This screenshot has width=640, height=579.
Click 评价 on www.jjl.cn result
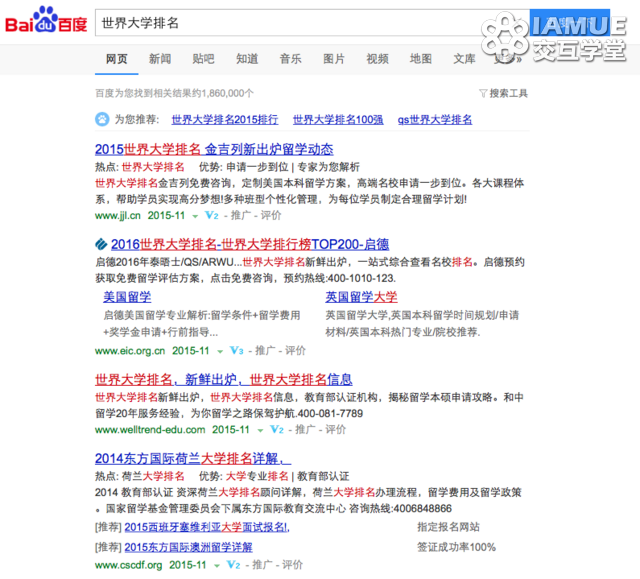pyautogui.click(x=271, y=215)
